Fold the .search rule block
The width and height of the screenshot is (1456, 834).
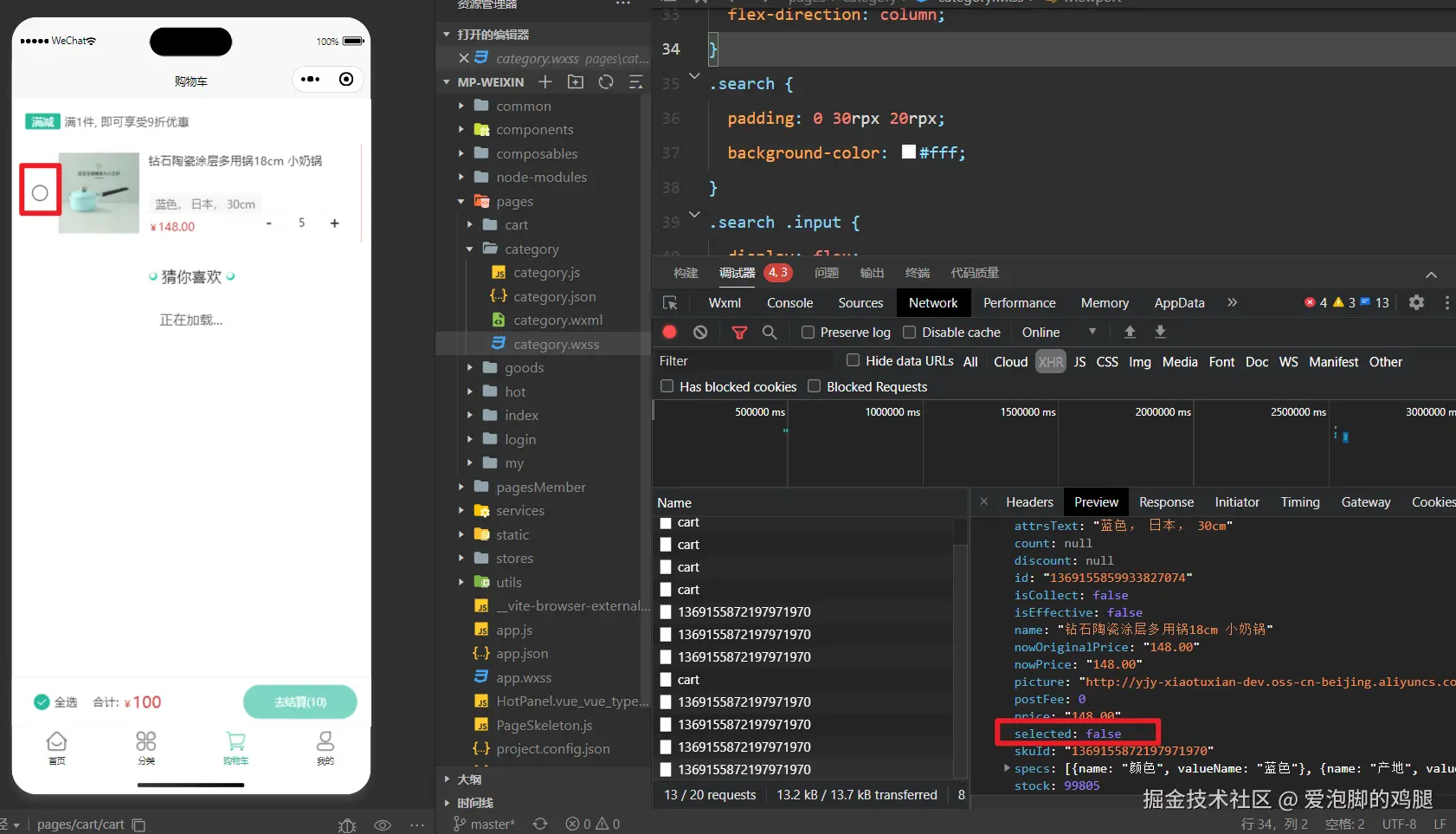coord(694,76)
